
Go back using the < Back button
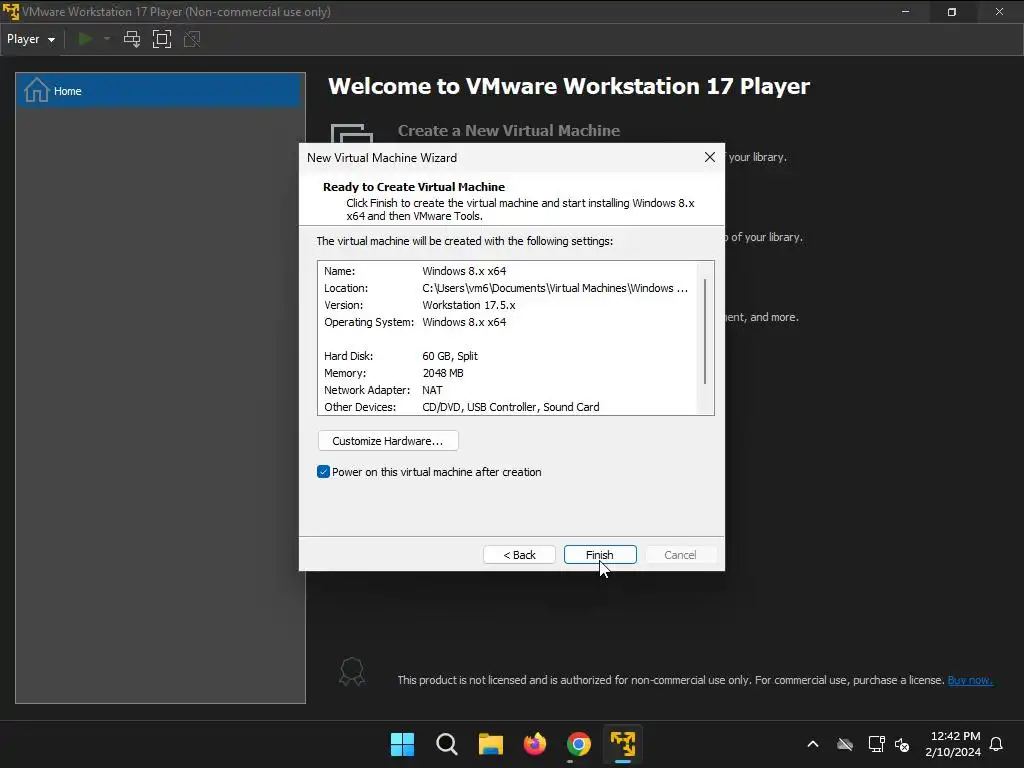click(519, 554)
